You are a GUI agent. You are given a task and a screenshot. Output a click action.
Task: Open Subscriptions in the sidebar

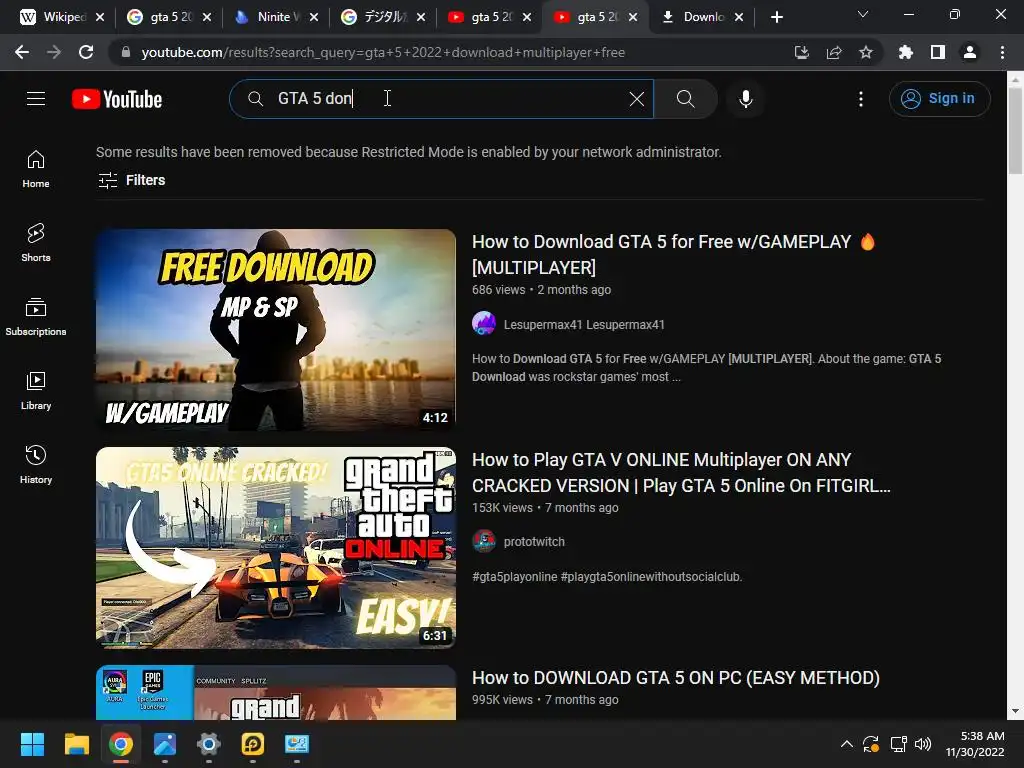36,317
